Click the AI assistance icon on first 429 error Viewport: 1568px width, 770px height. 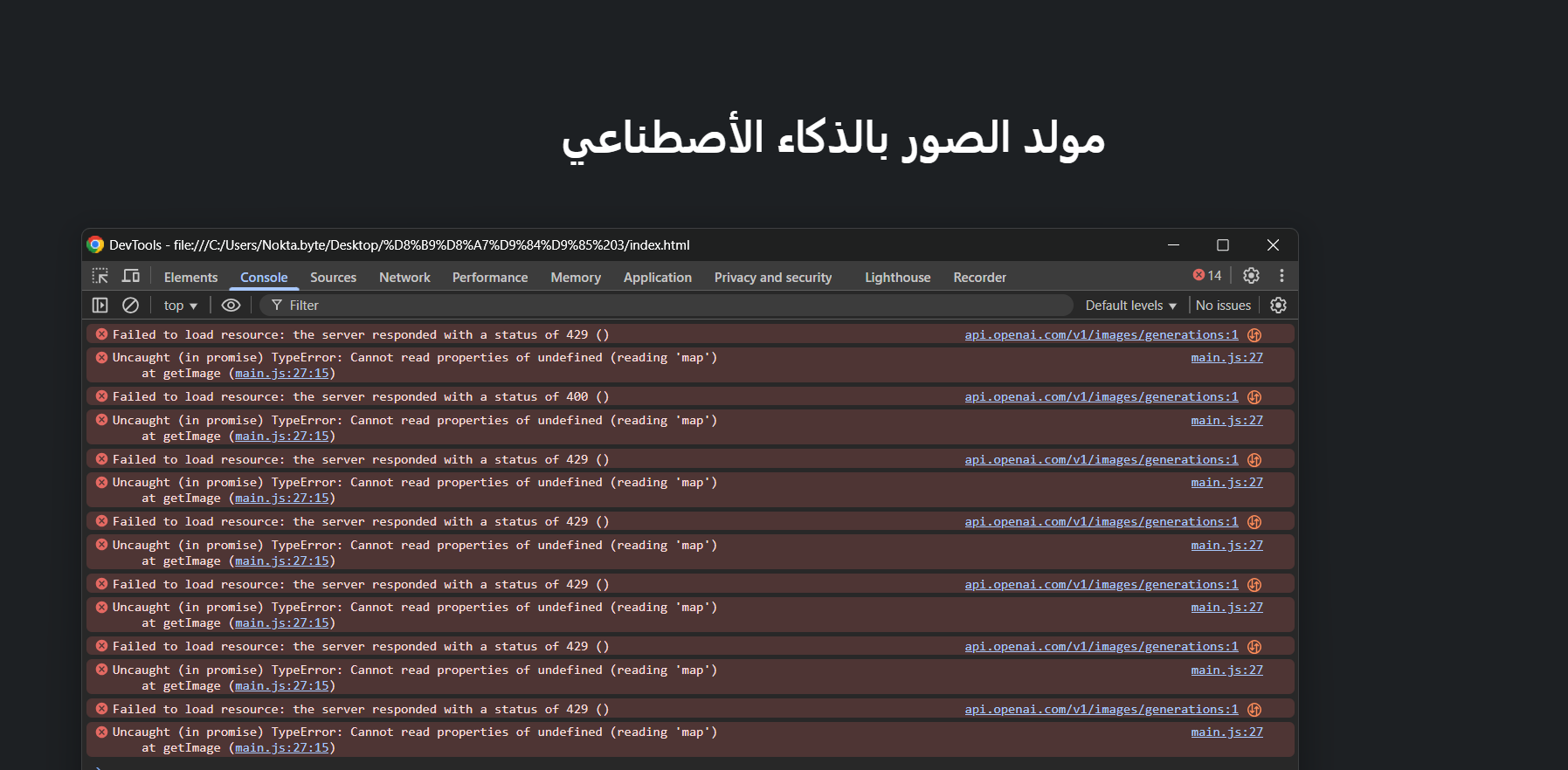click(1254, 335)
